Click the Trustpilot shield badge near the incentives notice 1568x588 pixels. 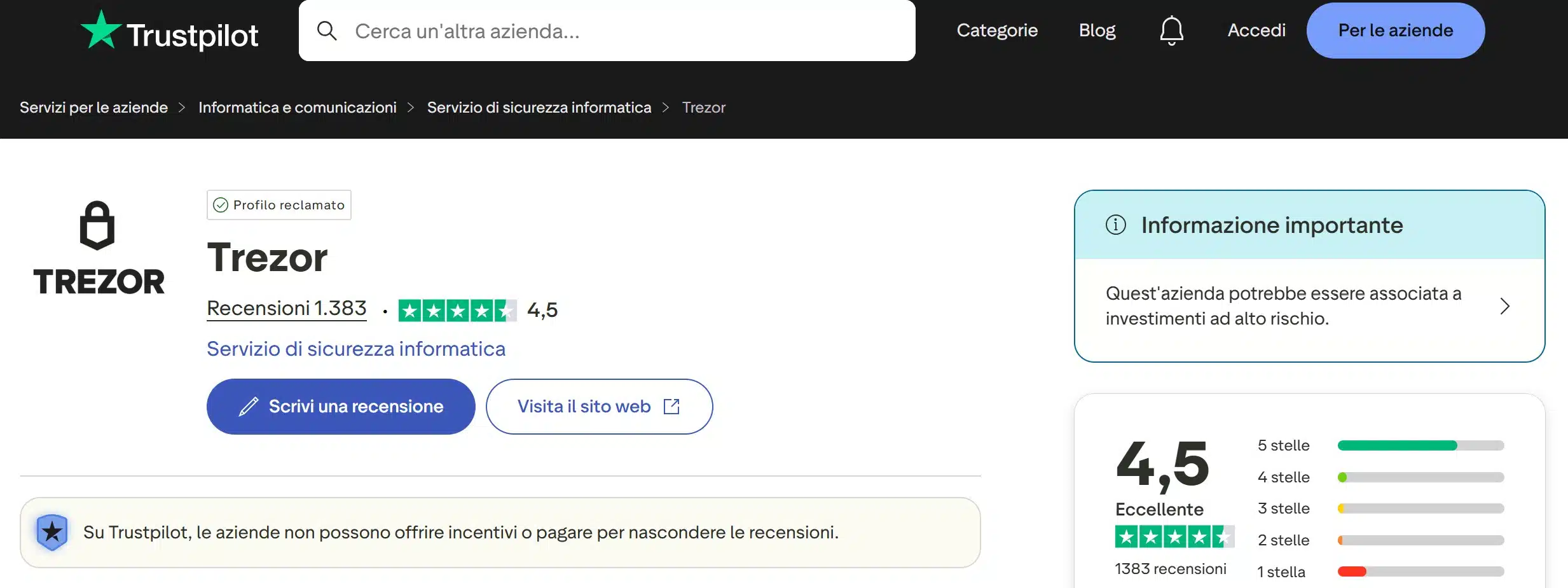53,533
